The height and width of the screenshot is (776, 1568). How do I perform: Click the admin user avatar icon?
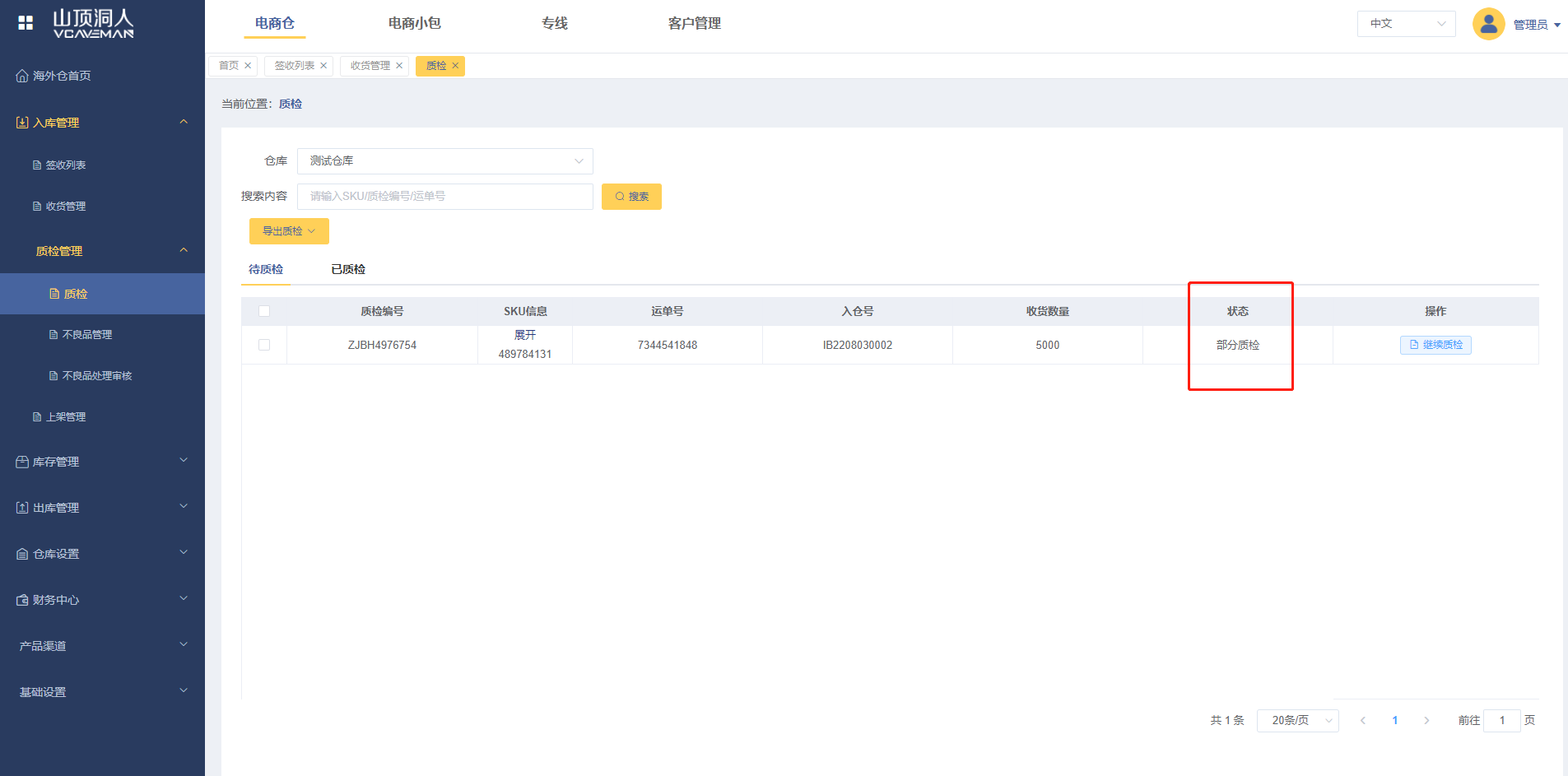[x=1488, y=24]
